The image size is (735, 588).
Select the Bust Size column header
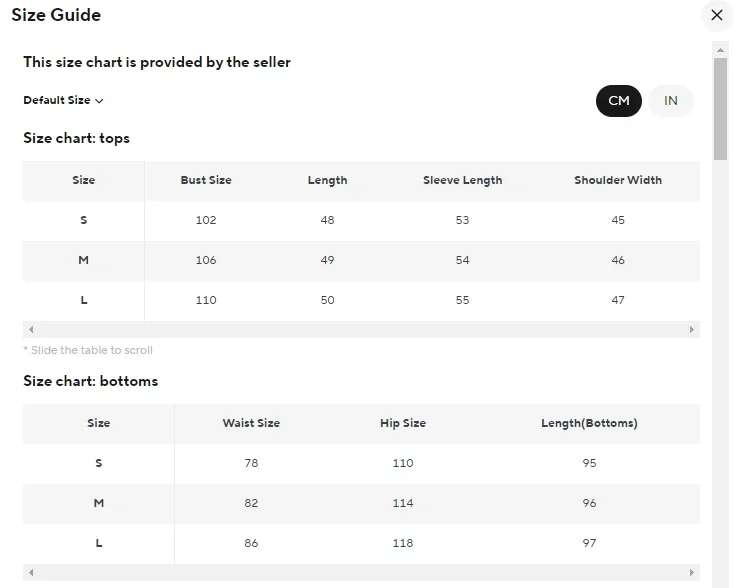tap(206, 180)
